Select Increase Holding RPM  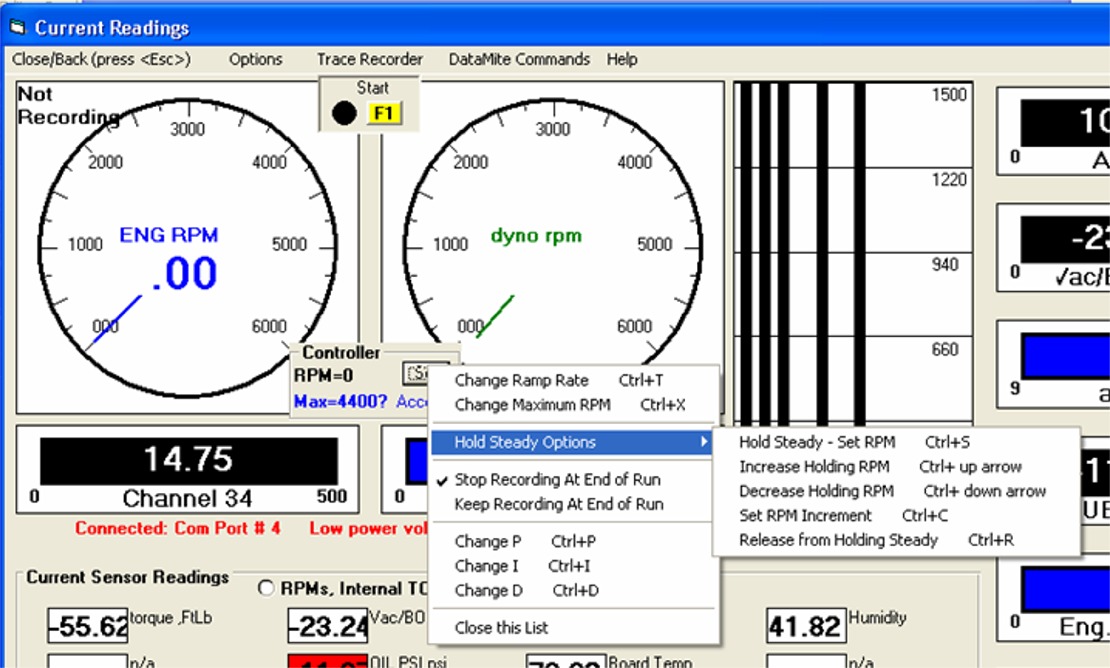click(x=816, y=466)
